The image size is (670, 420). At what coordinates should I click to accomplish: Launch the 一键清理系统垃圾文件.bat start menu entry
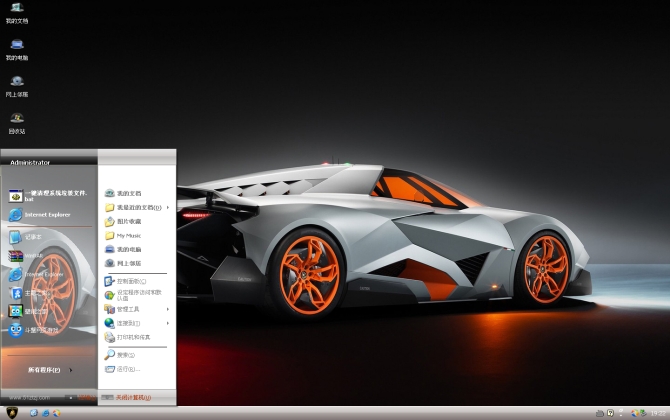48,196
